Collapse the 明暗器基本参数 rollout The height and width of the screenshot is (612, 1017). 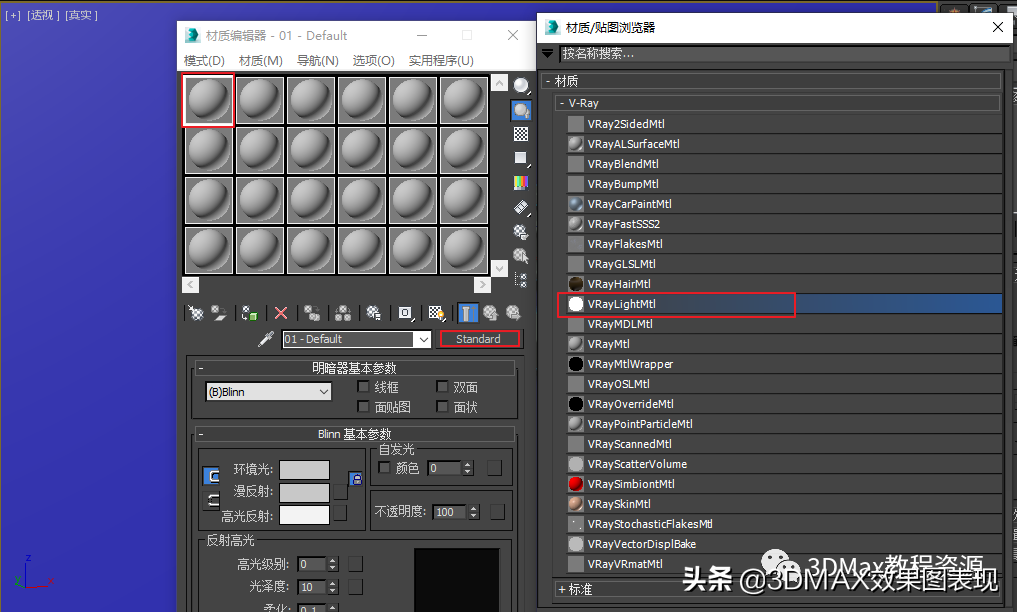[354, 368]
